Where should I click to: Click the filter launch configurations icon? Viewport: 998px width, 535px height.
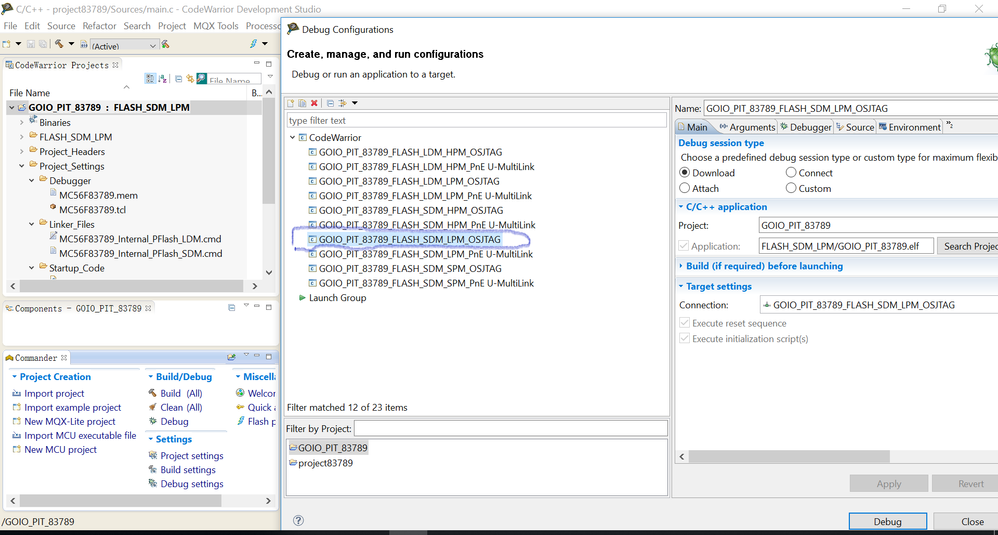(342, 103)
